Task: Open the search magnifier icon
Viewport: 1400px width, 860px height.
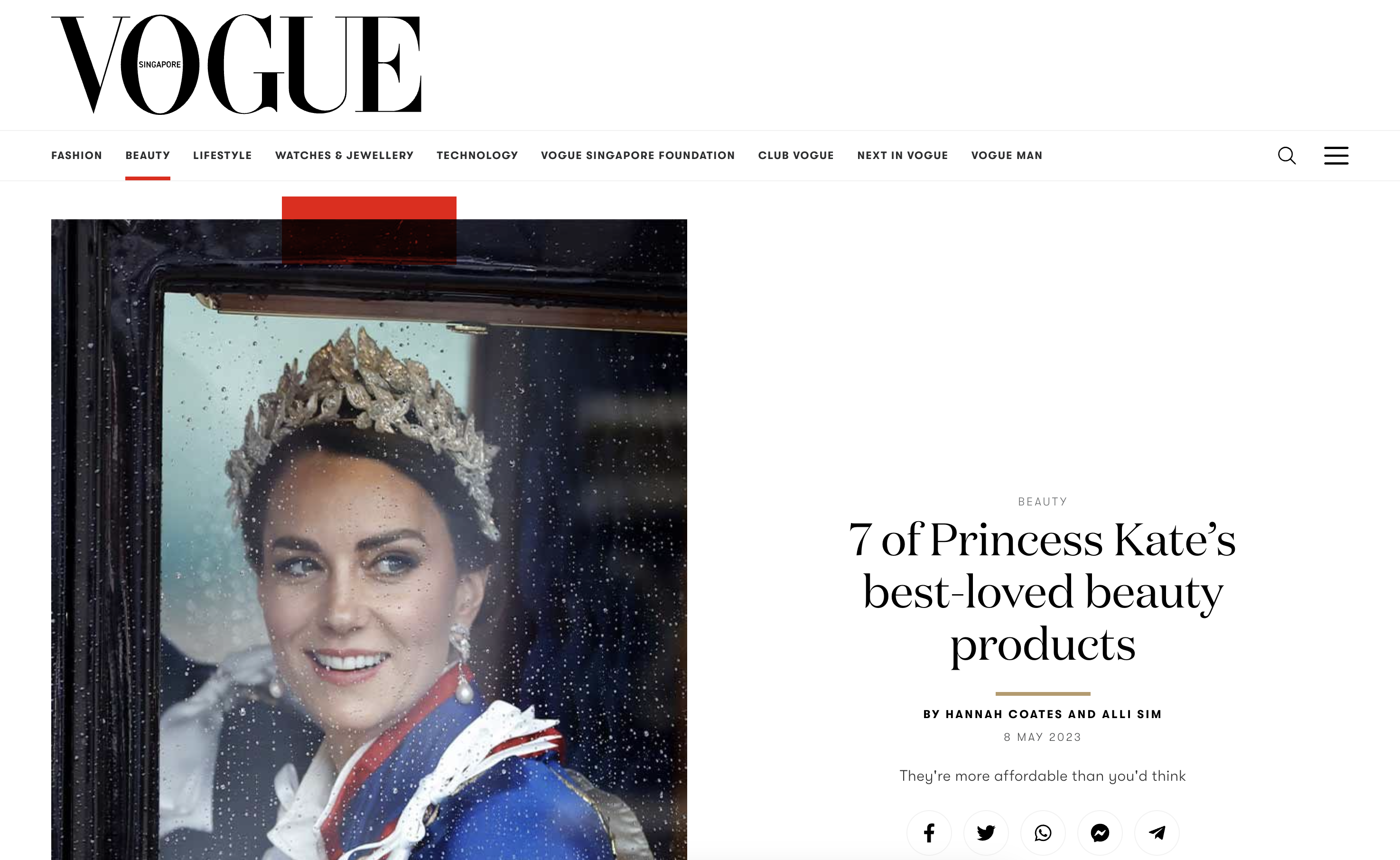Action: pos(1287,155)
